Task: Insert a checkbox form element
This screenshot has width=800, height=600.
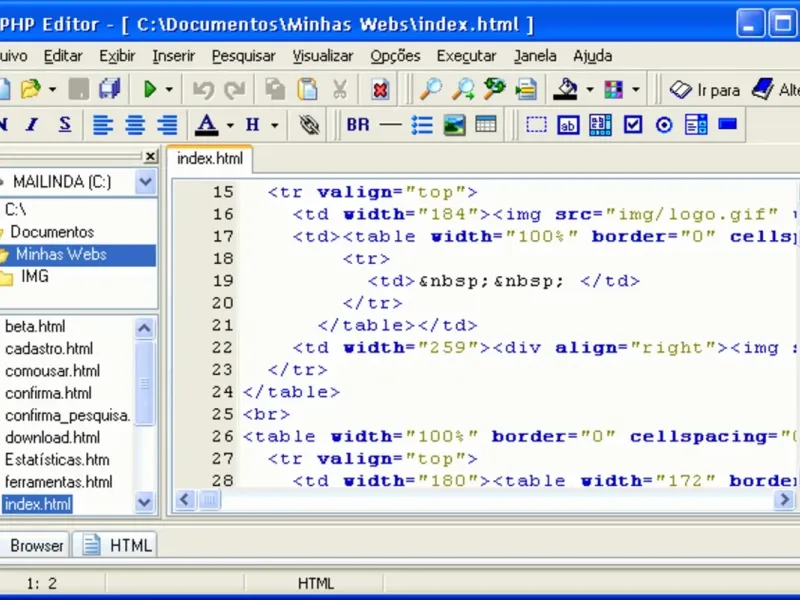Action: (633, 124)
